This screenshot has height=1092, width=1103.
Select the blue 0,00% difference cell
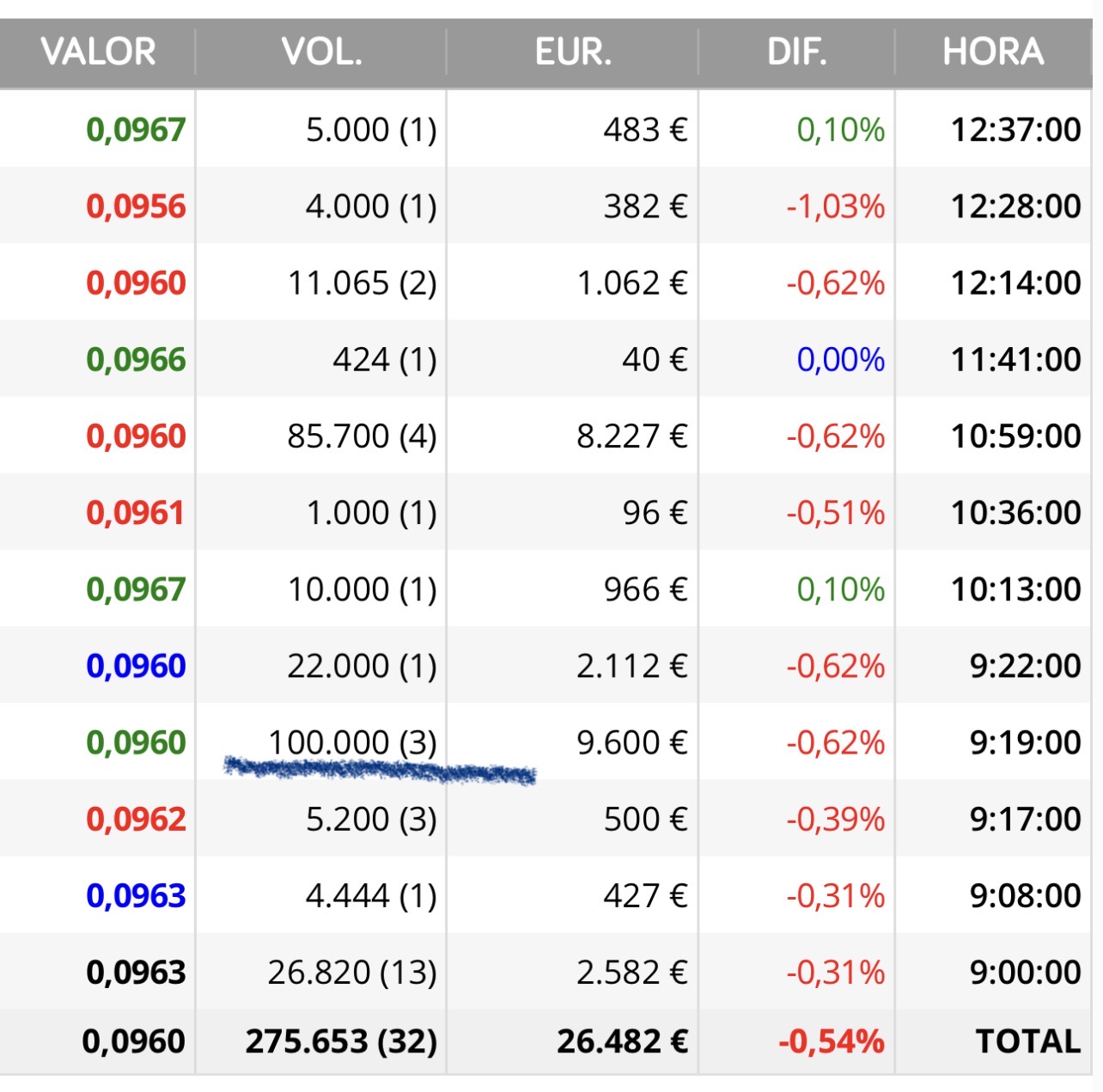(840, 359)
